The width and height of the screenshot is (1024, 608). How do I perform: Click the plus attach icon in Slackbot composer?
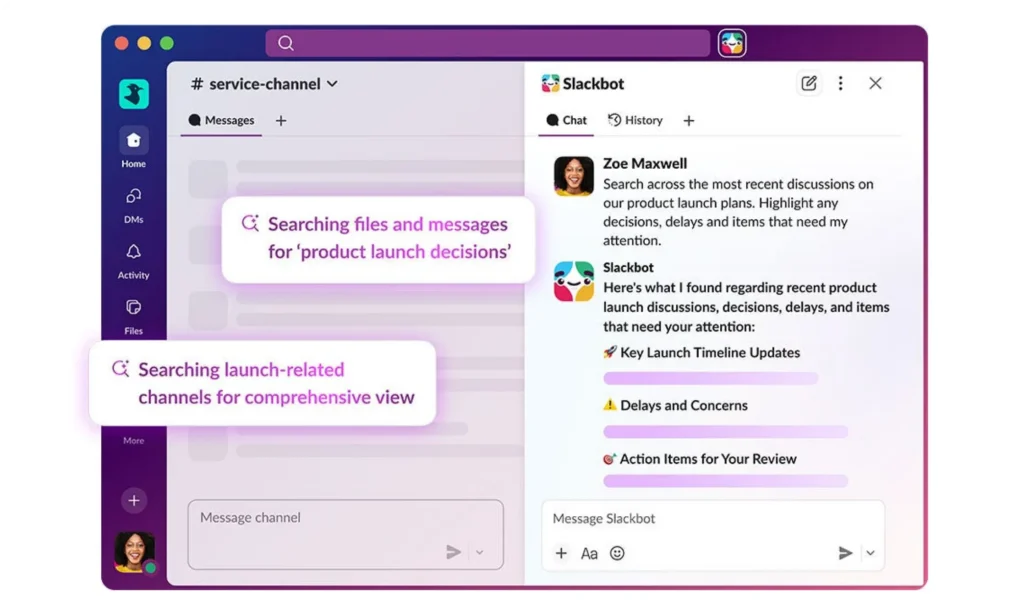point(561,553)
